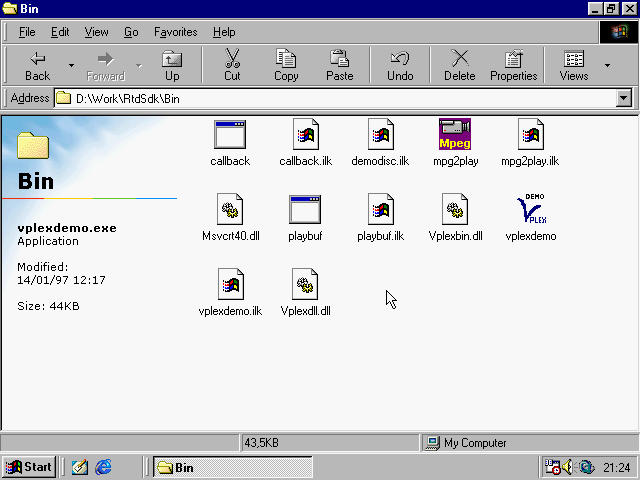Select the callback application file

(x=230, y=134)
